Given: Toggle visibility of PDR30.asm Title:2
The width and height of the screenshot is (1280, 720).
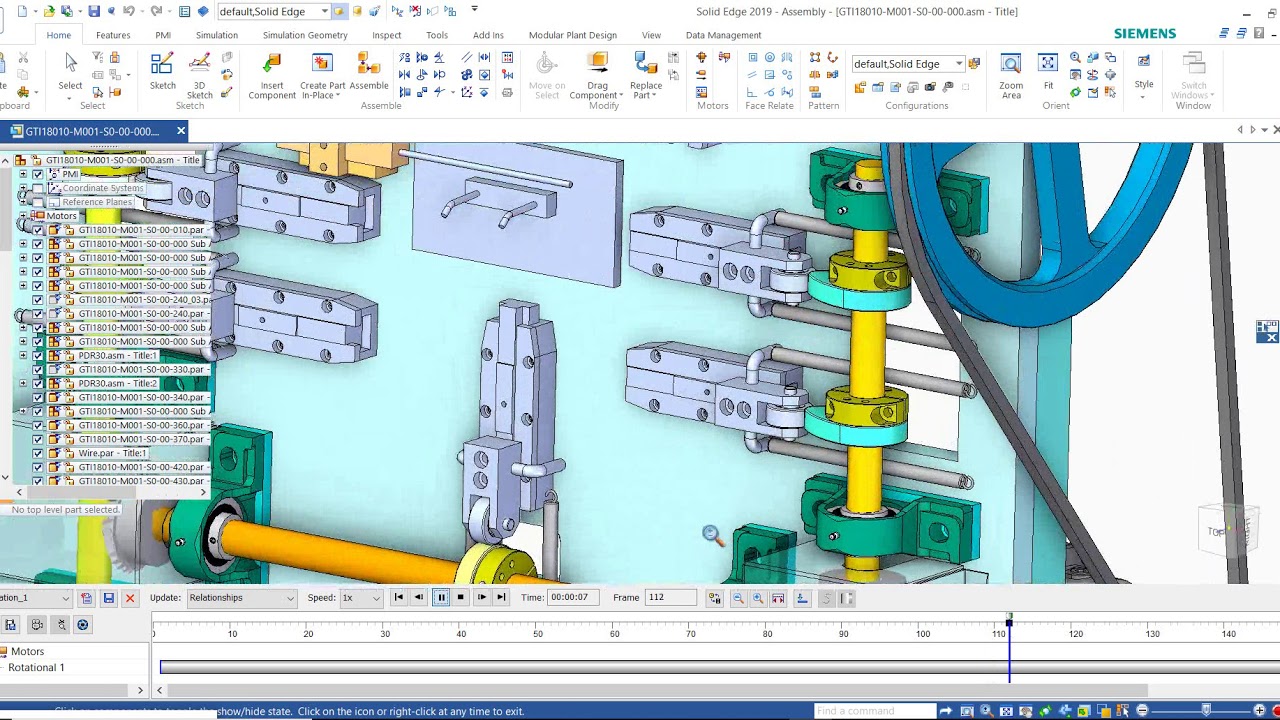Looking at the screenshot, I should [38, 384].
